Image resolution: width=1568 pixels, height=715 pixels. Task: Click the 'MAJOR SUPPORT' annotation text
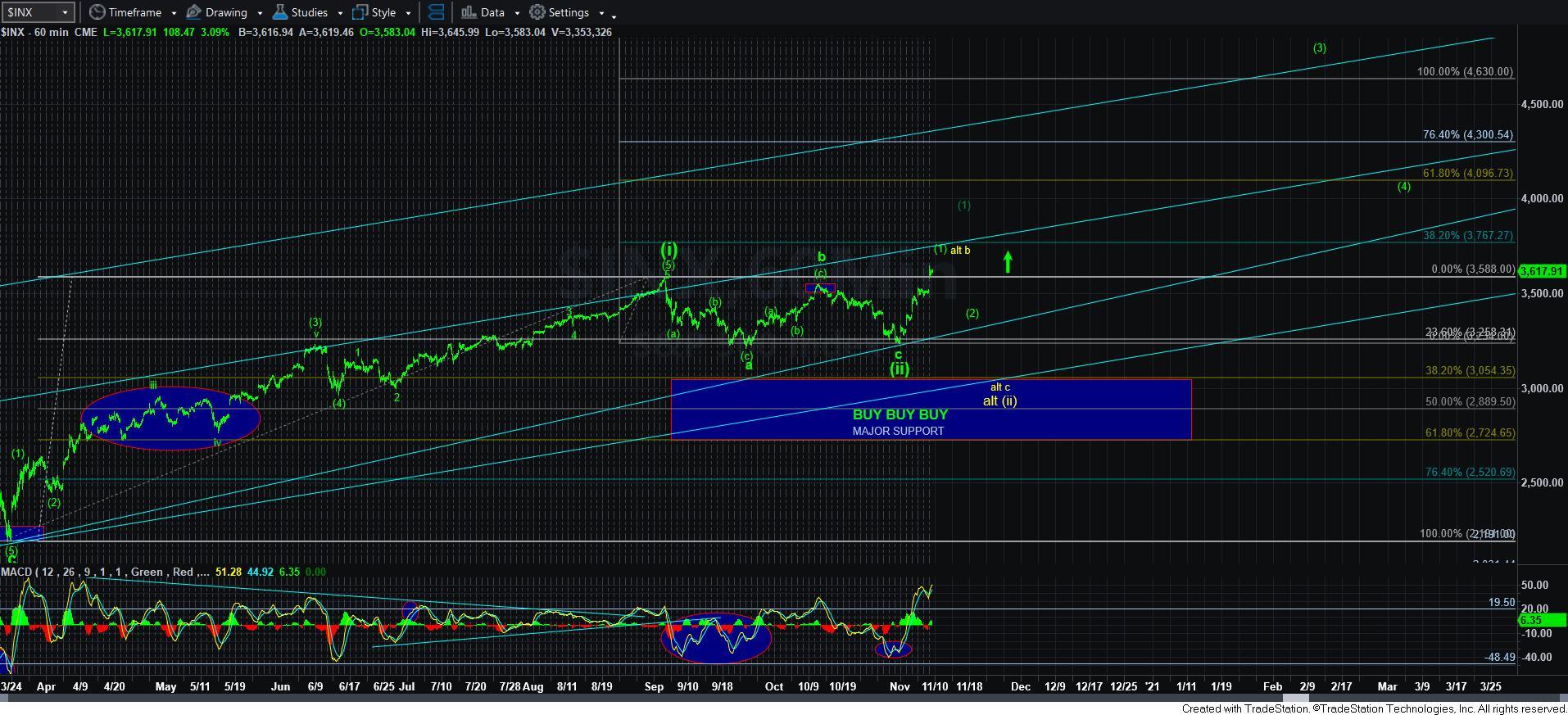tap(898, 431)
